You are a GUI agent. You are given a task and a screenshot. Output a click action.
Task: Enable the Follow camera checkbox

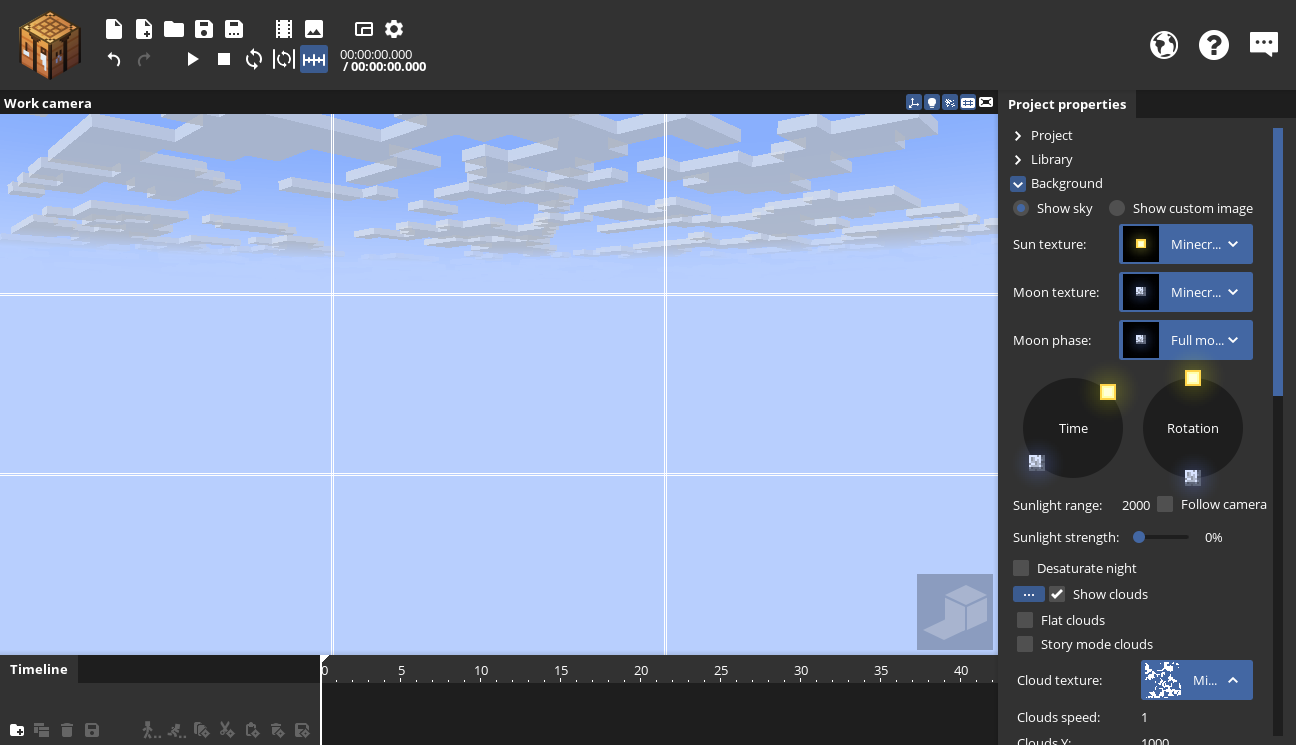(1165, 504)
